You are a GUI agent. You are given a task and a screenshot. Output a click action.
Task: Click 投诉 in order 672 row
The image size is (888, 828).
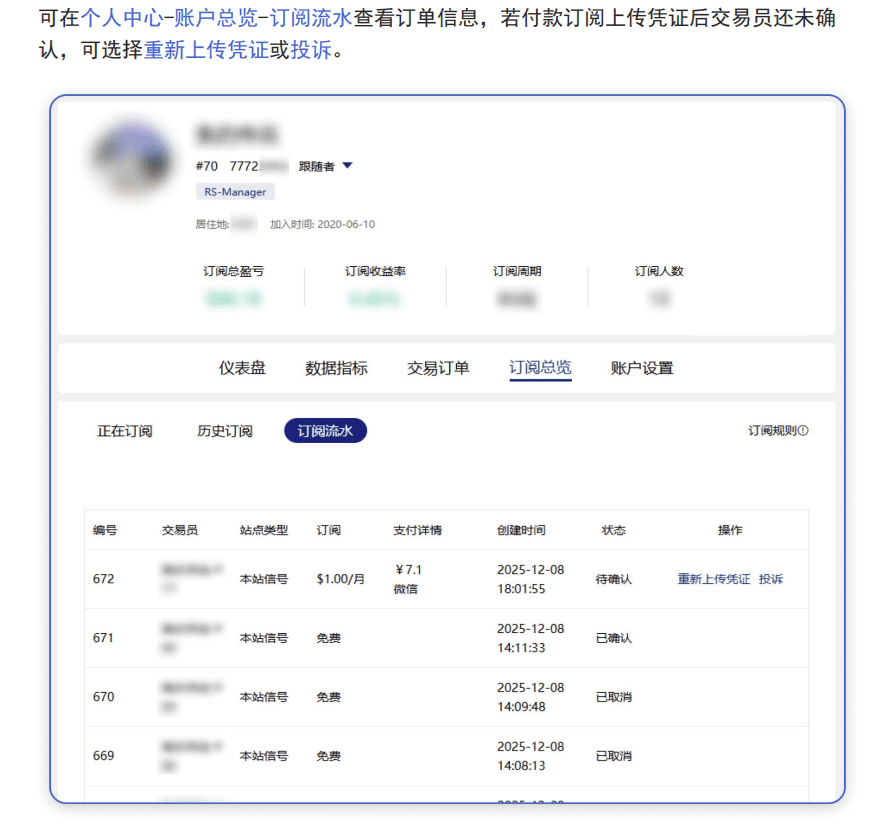[771, 579]
